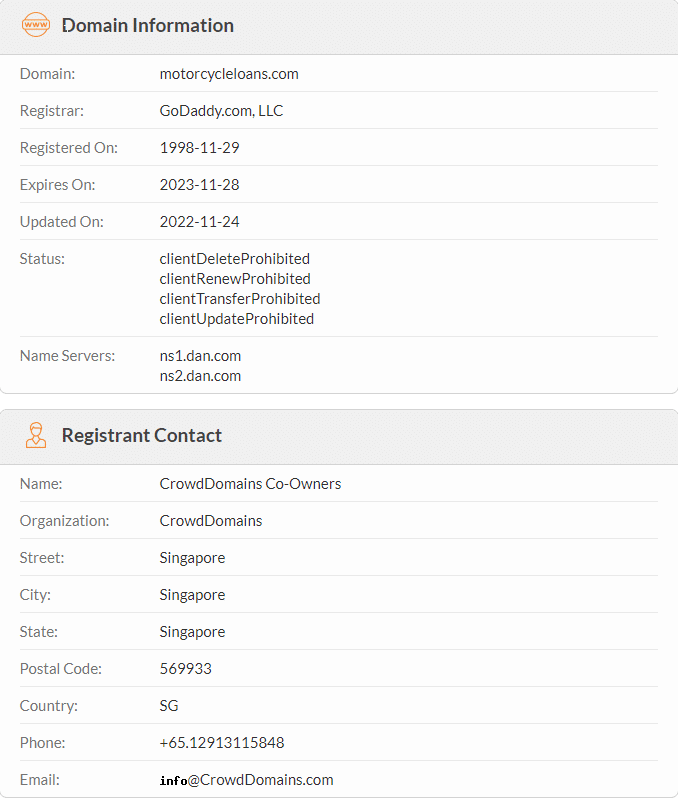Select organization value CrowdDomains

[211, 521]
